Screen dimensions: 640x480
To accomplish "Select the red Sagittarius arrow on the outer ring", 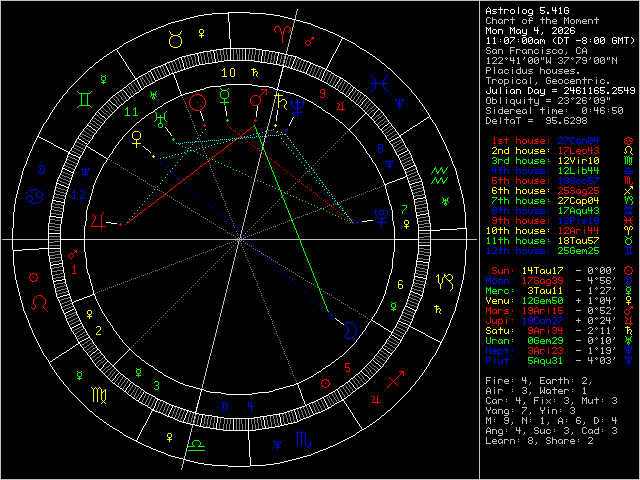I will click(396, 379).
